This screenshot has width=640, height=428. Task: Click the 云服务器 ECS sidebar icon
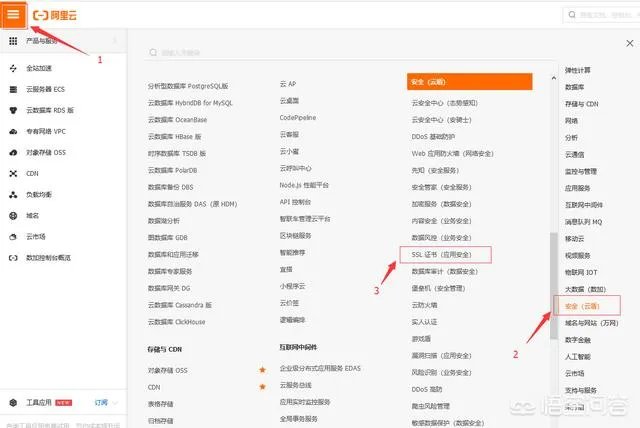[x=13, y=89]
